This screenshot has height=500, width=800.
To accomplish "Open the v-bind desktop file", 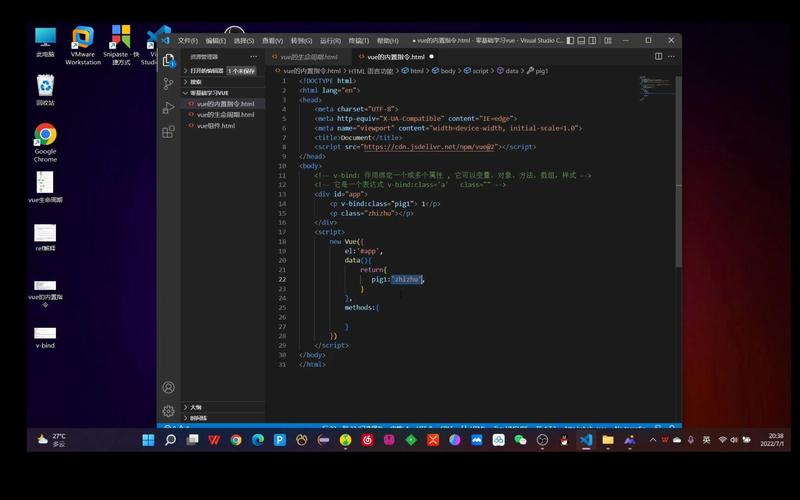I will (x=45, y=338).
